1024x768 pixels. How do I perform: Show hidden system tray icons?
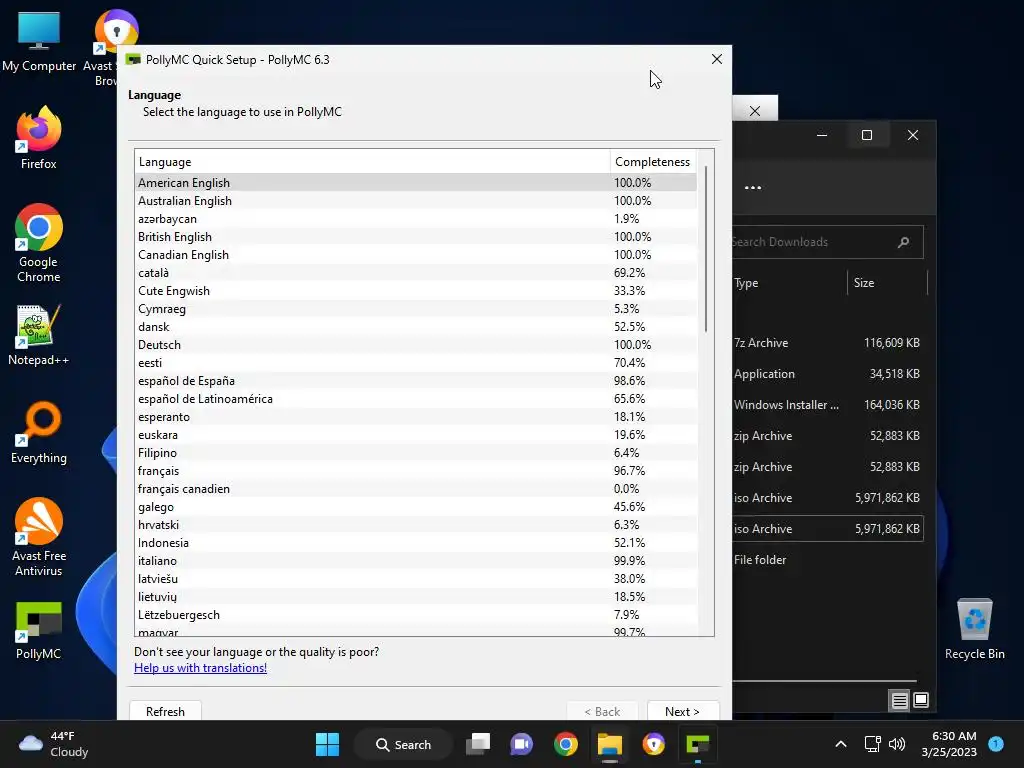841,744
